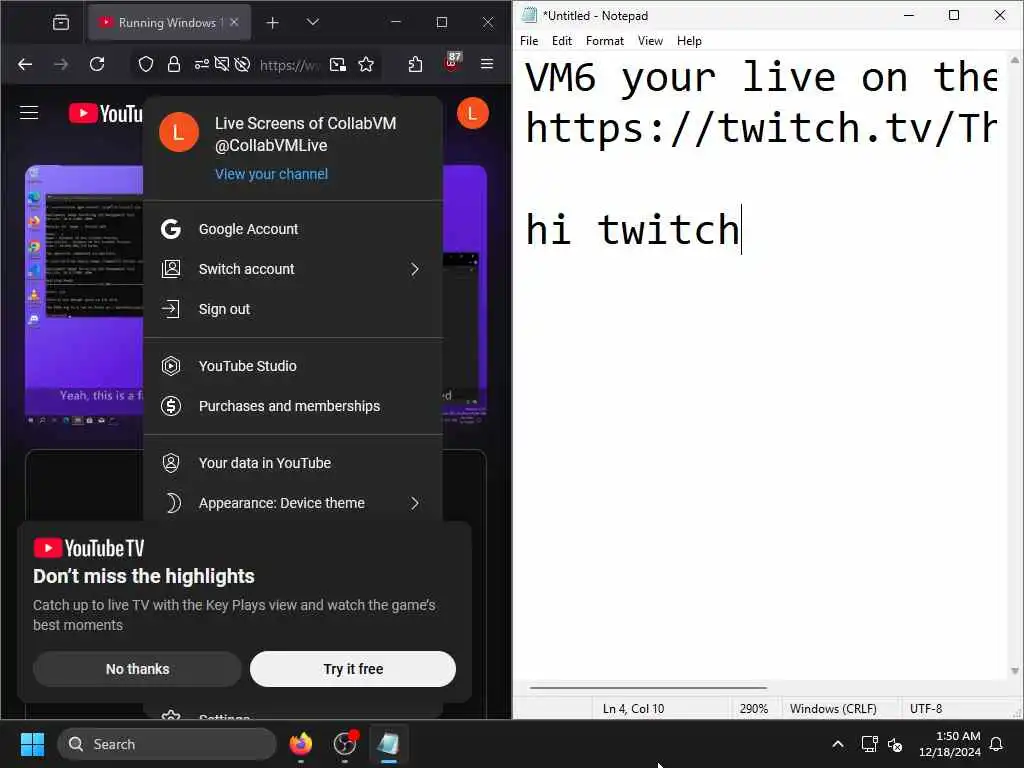Close the Running Windows browser tab
The height and width of the screenshot is (768, 1024).
click(234, 22)
